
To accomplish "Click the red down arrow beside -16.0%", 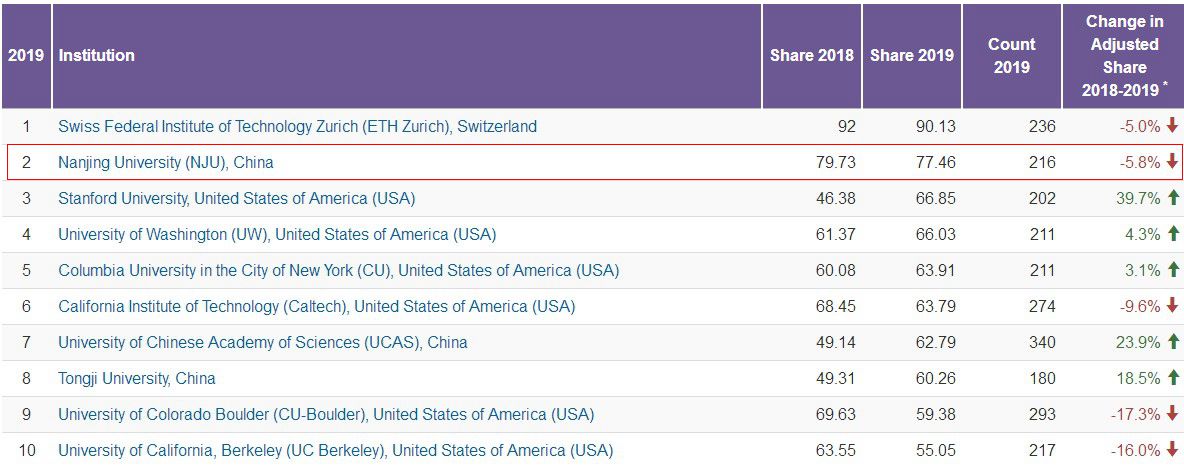I will click(1172, 450).
